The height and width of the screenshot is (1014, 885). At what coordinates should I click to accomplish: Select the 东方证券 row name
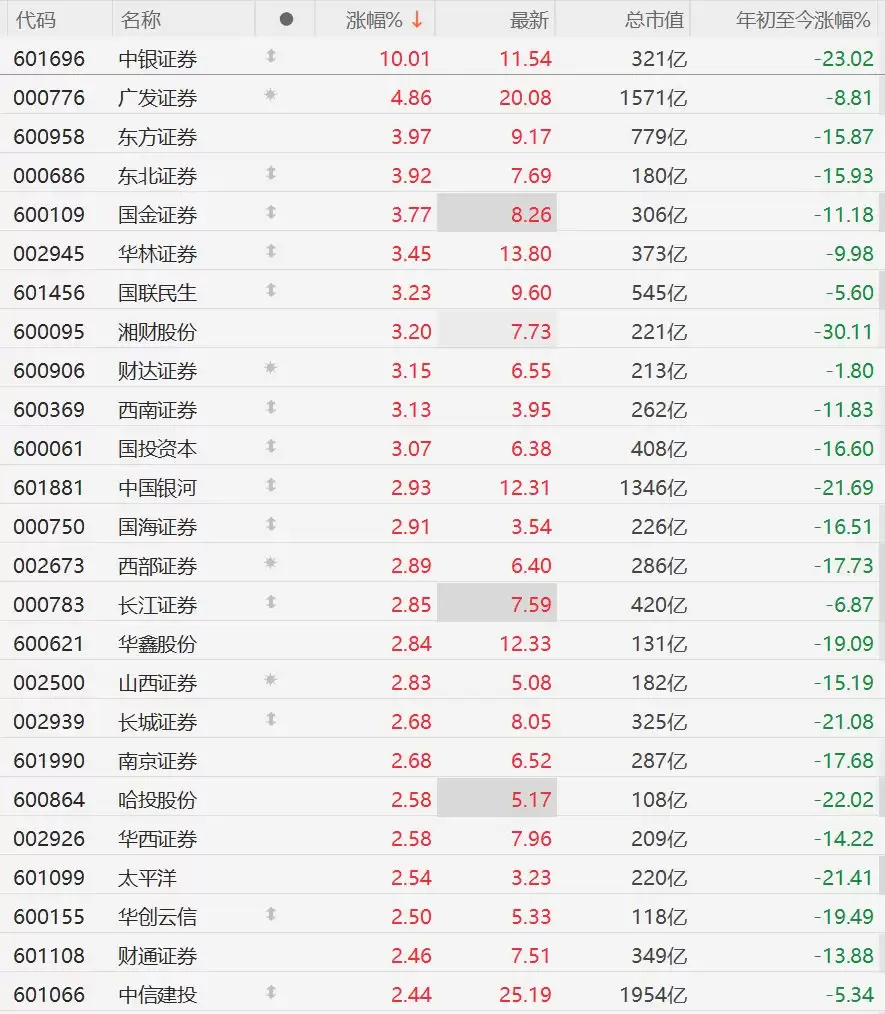[158, 137]
